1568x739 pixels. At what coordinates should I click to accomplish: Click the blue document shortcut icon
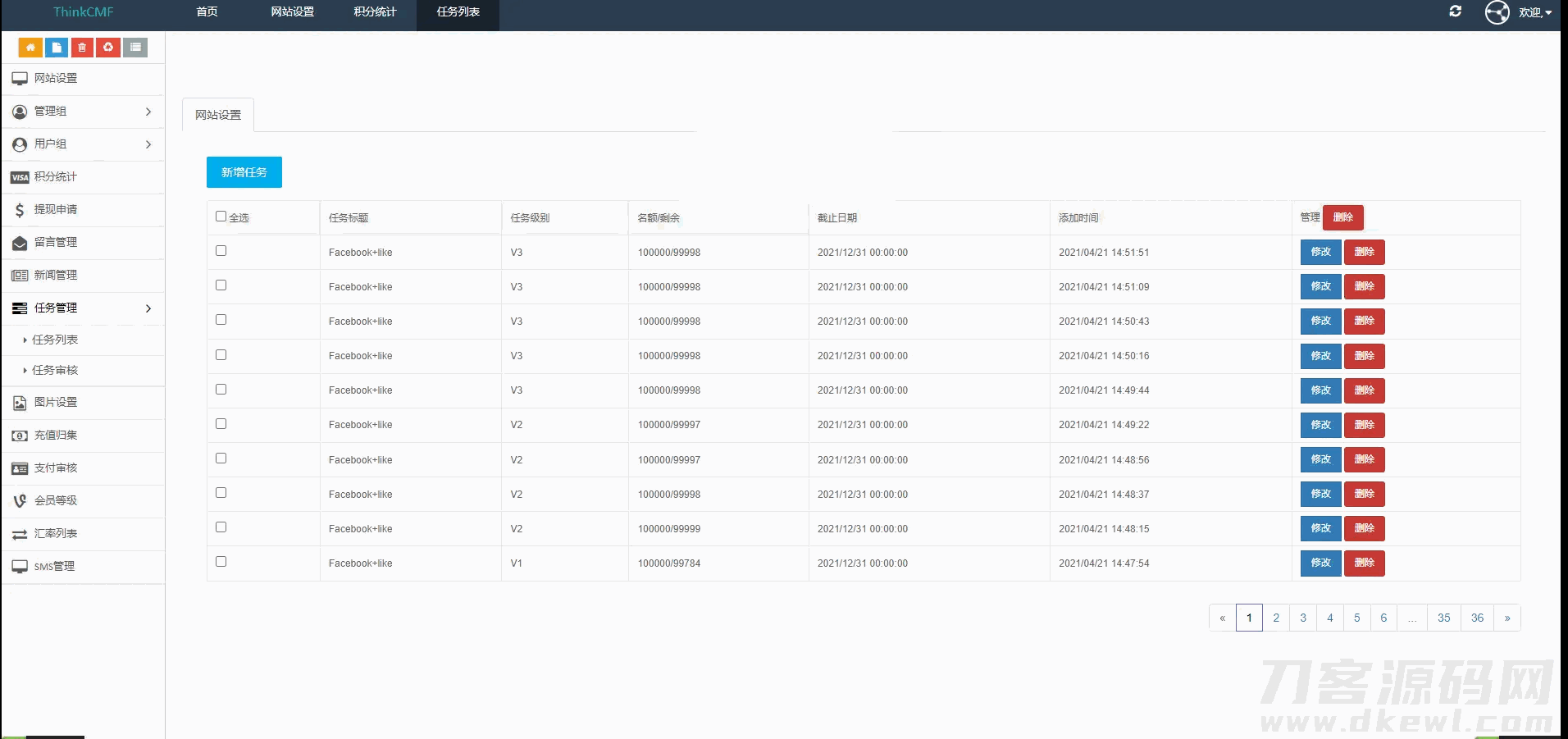(x=57, y=48)
